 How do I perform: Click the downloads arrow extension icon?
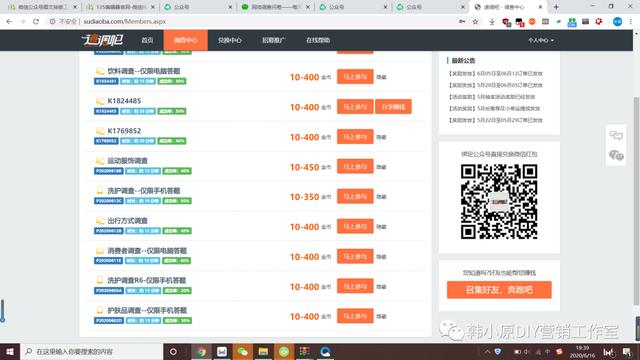492,22
